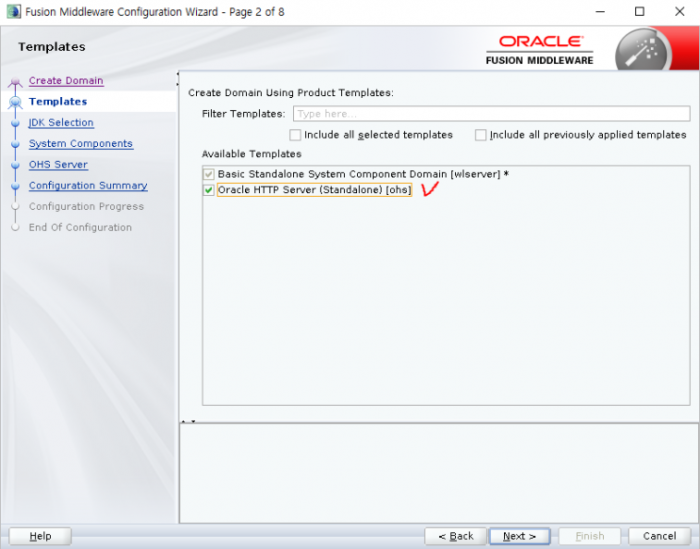Click the Configuration Progress step node icon
Viewport: 700px width, 549px height.
tap(15, 207)
